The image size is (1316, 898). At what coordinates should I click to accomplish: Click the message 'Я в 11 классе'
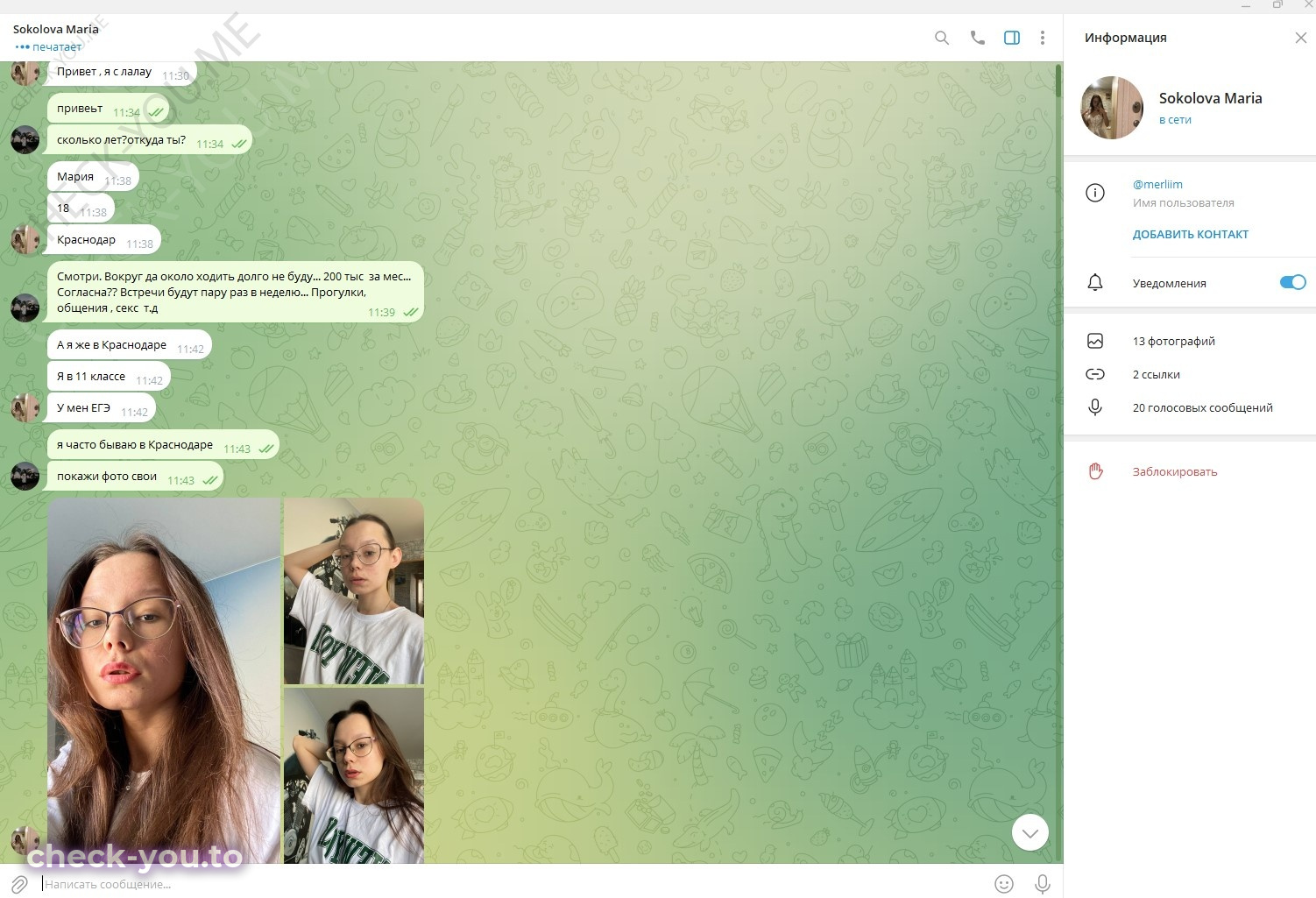pos(109,377)
